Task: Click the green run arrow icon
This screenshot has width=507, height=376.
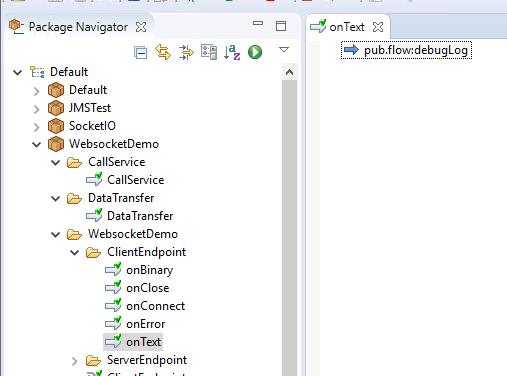Action: 255,52
